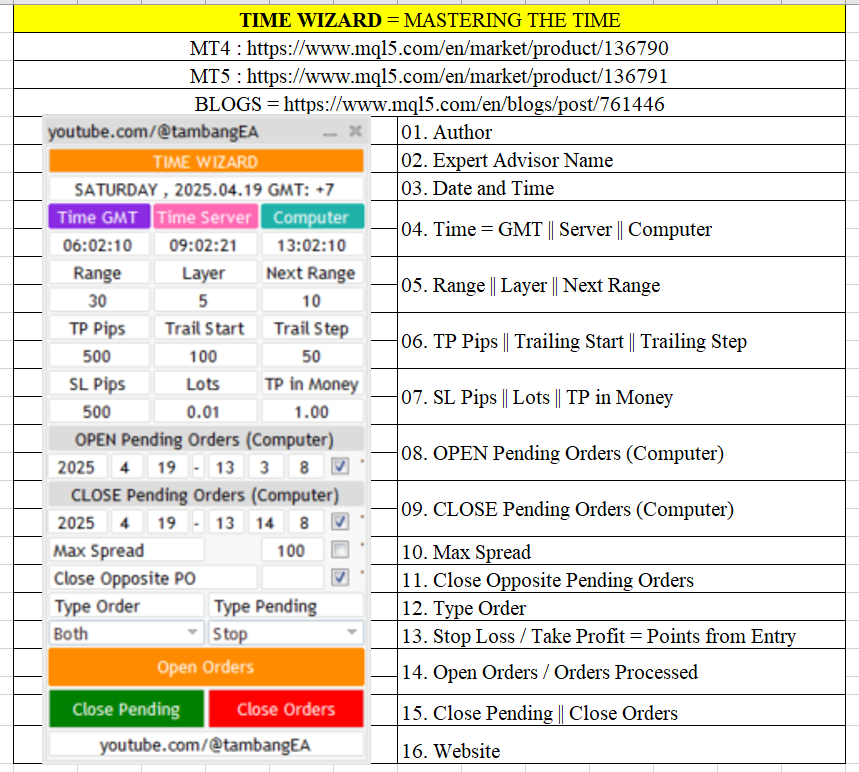
Task: Edit the TP Pips value 500
Action: coord(99,356)
